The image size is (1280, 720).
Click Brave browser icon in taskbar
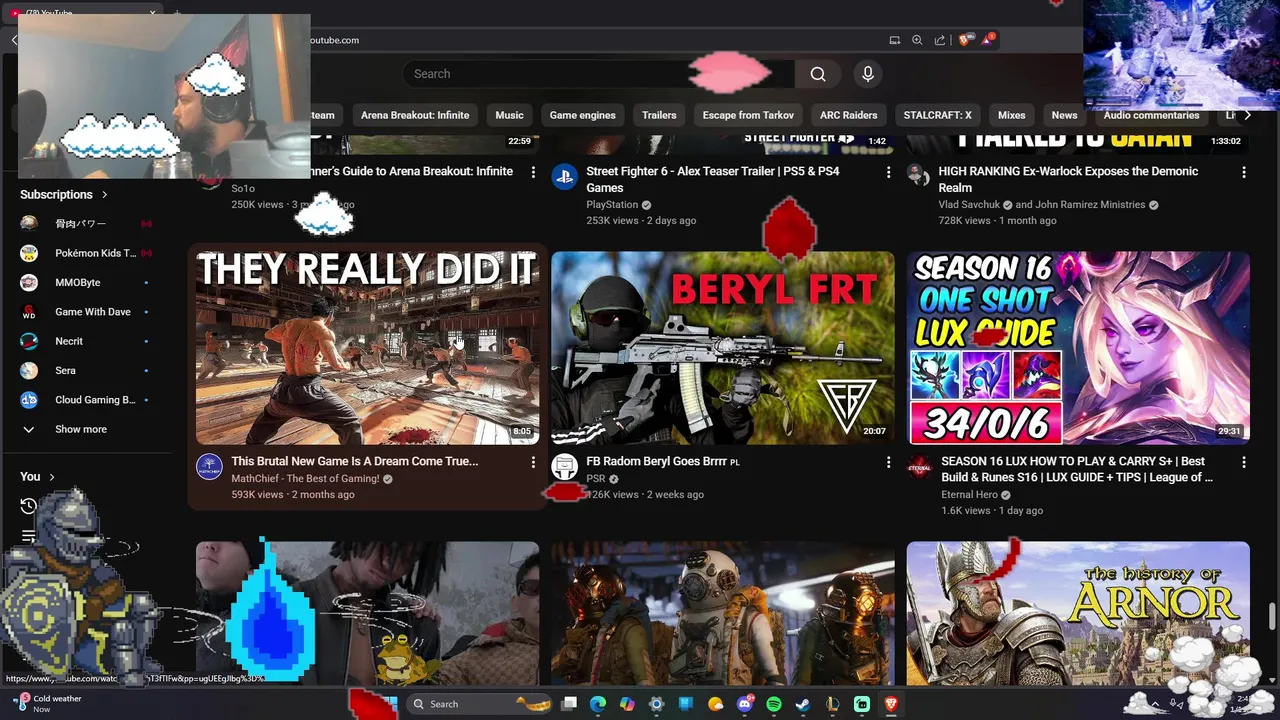click(891, 704)
